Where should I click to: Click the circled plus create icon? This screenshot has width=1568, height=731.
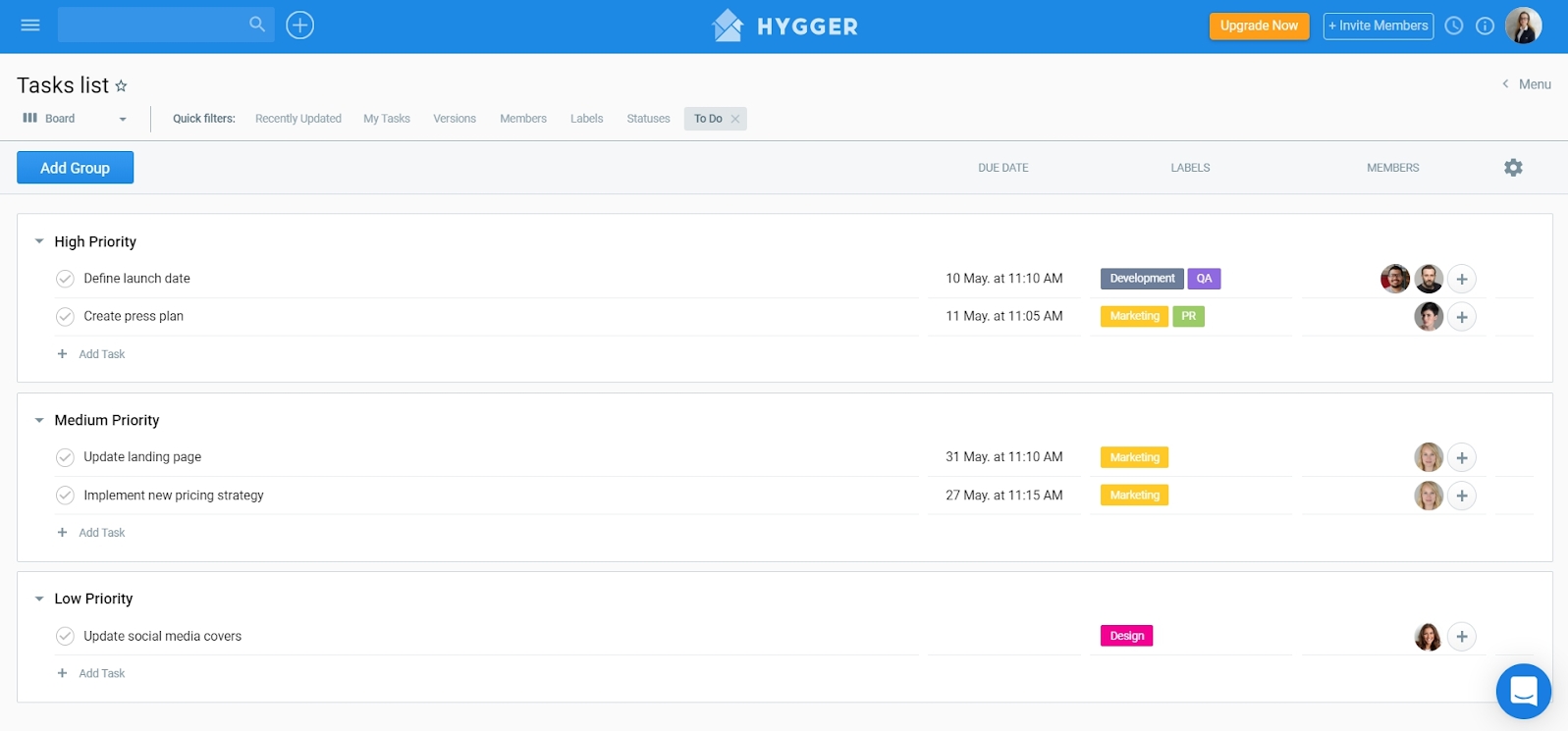click(x=299, y=26)
